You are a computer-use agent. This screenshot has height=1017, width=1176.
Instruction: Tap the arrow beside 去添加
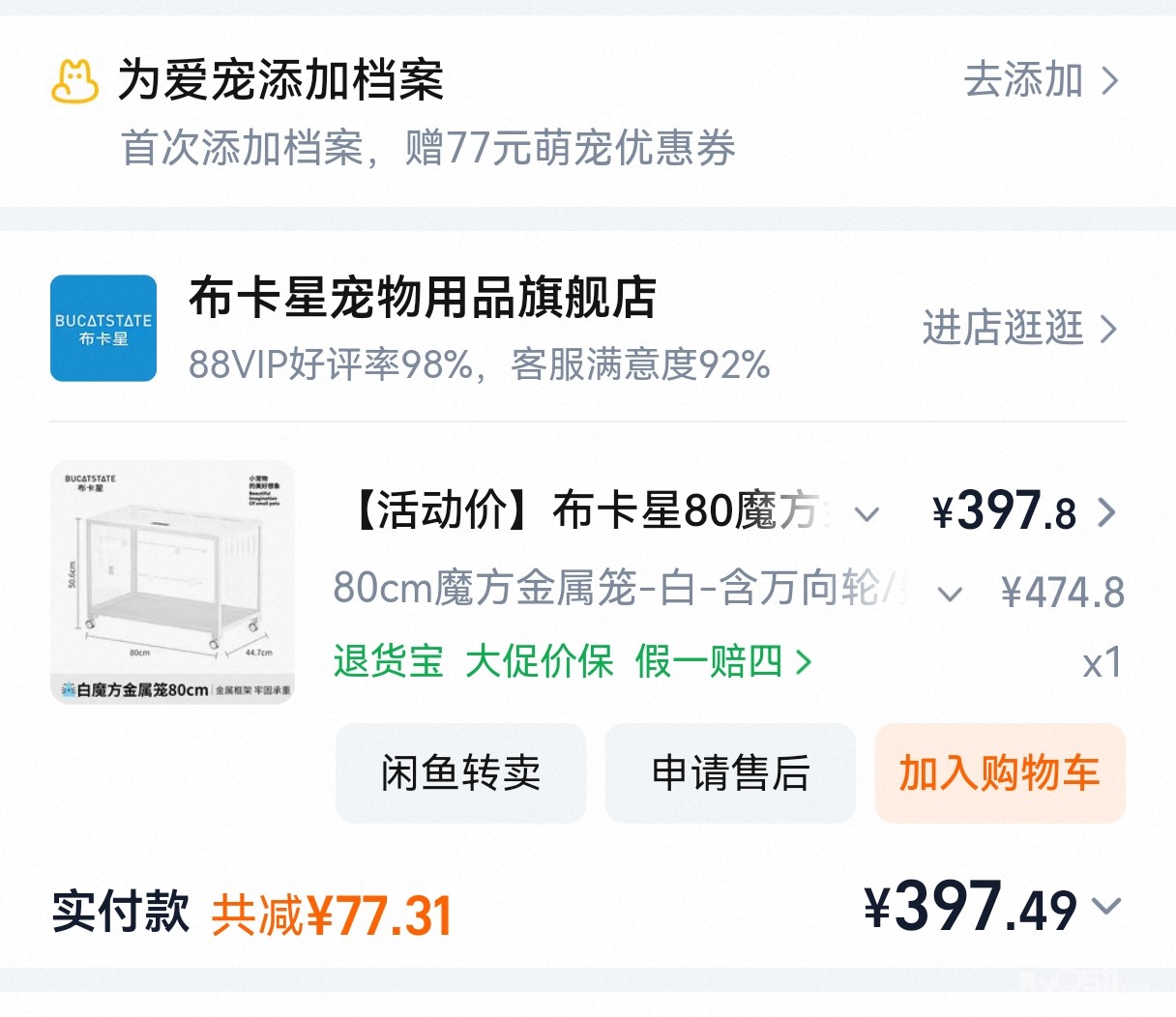point(1110,81)
